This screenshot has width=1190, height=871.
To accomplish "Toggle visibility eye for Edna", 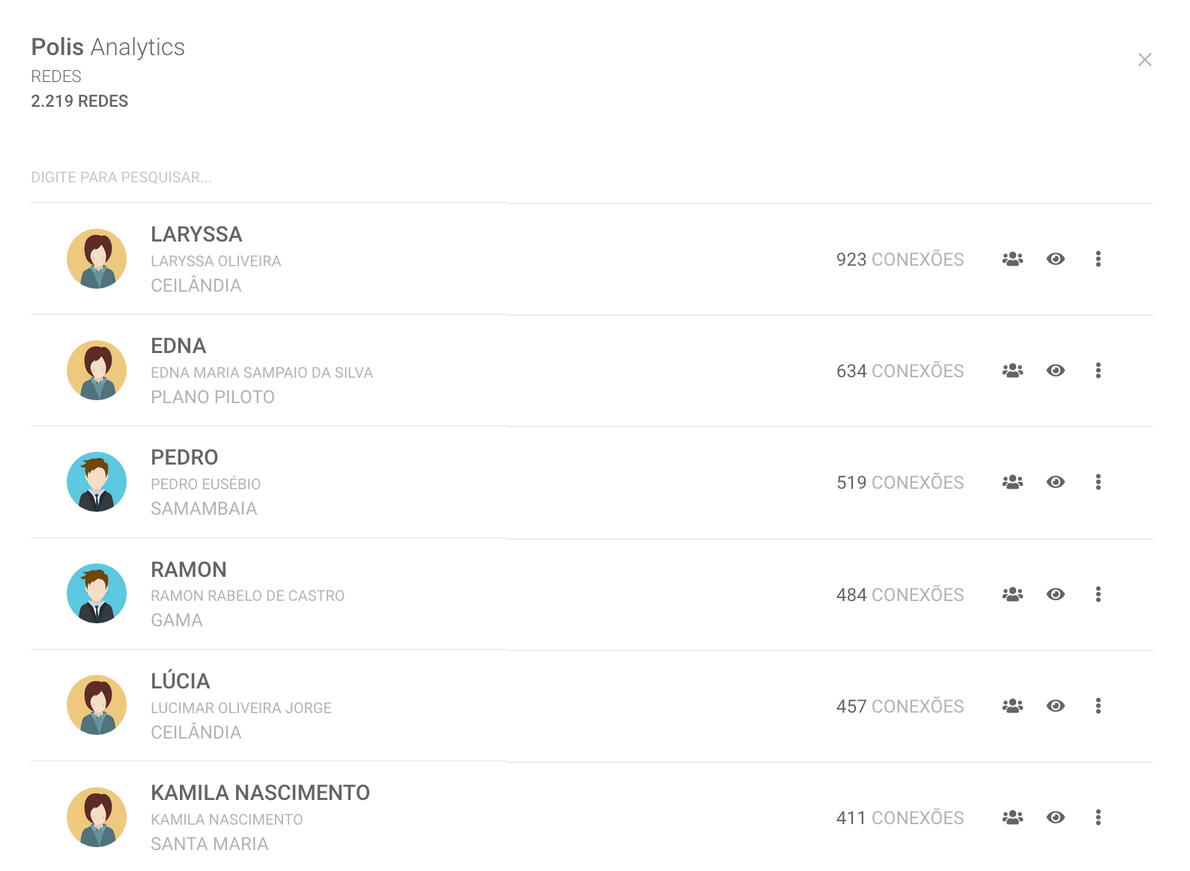I will click(1055, 371).
